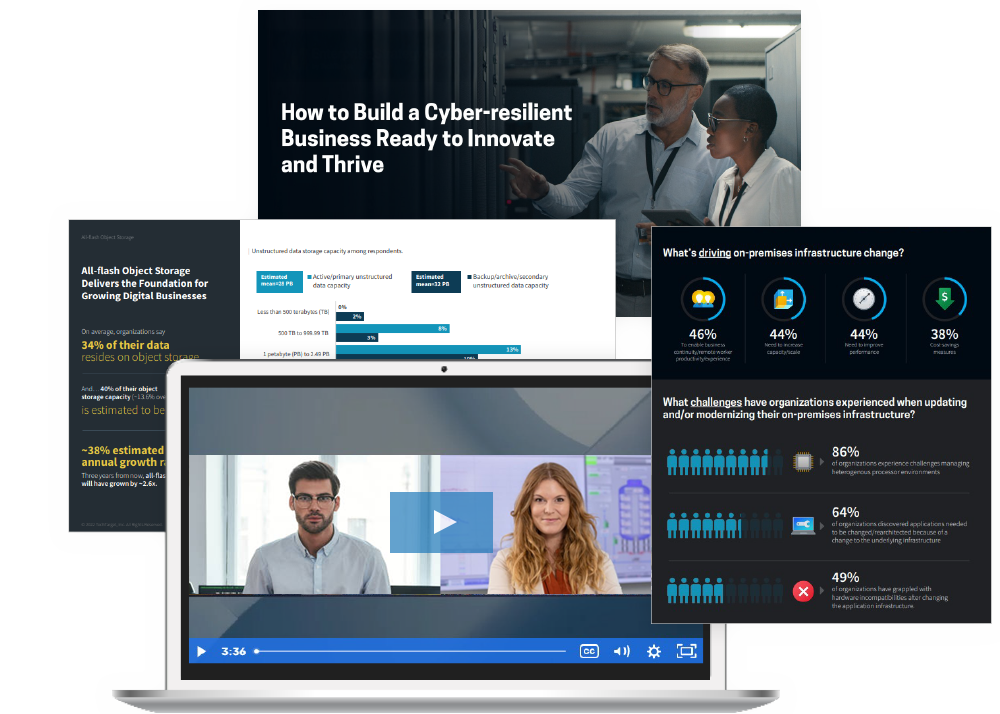Image resolution: width=1000 pixels, height=714 pixels.
Task: Click the 'What's driving on-premises infrastructure change?' heading
Action: [x=783, y=253]
